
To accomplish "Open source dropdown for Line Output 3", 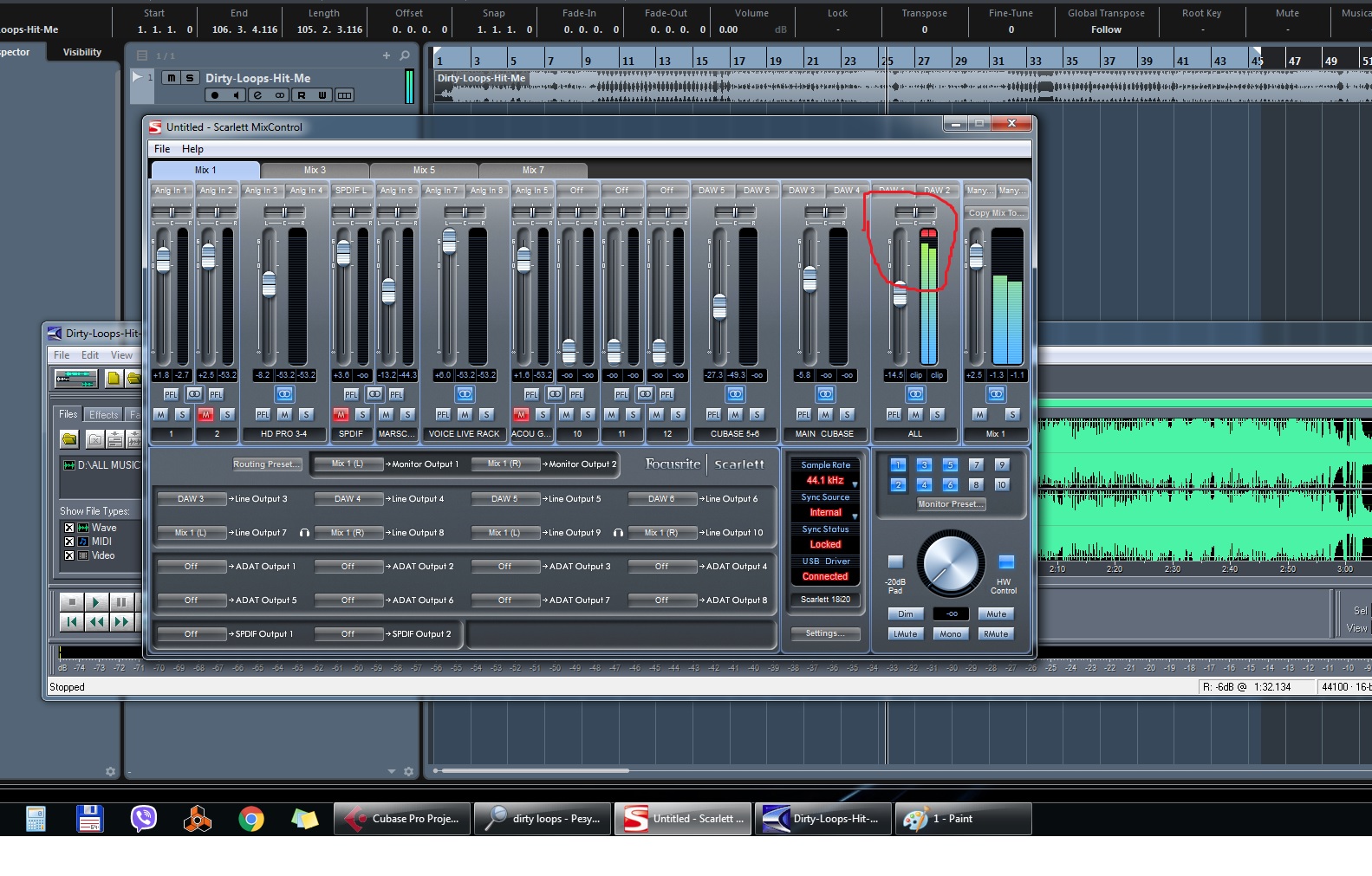I will pyautogui.click(x=191, y=499).
